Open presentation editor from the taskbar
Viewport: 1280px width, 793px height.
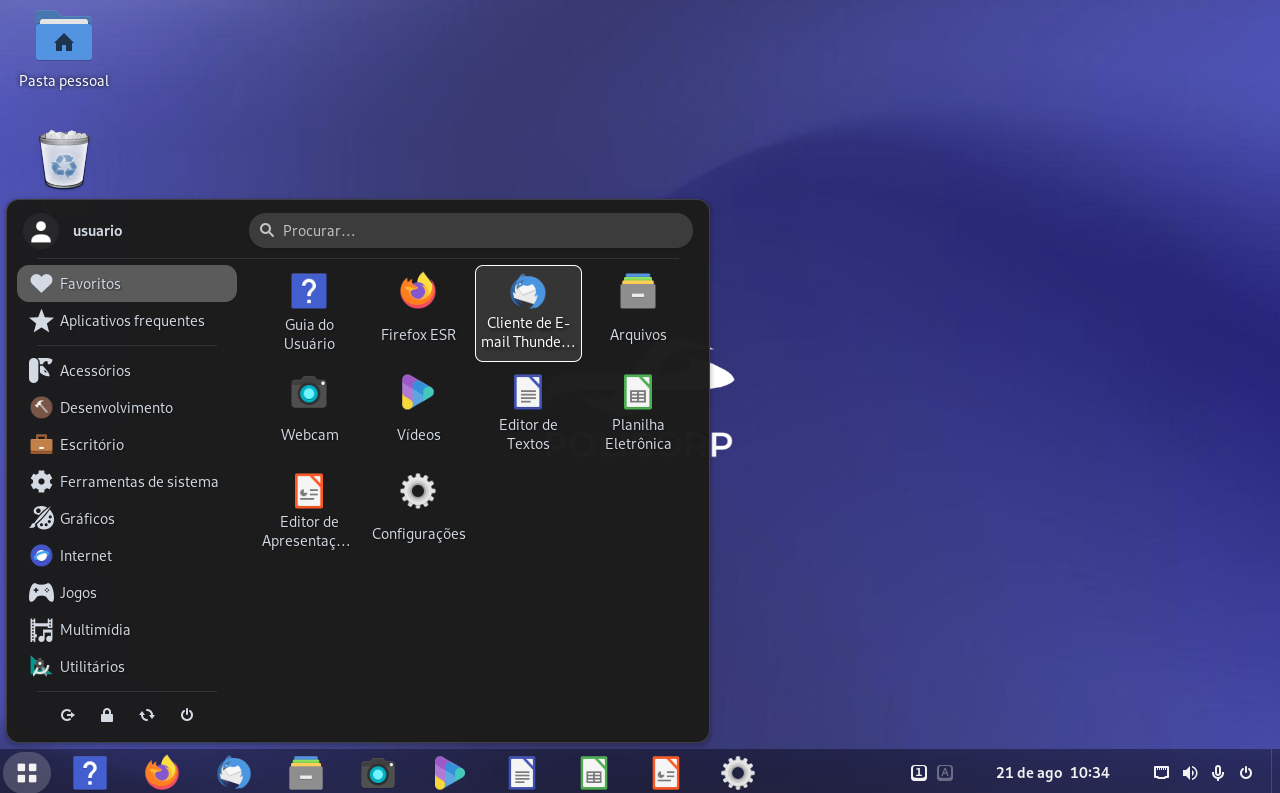(666, 773)
